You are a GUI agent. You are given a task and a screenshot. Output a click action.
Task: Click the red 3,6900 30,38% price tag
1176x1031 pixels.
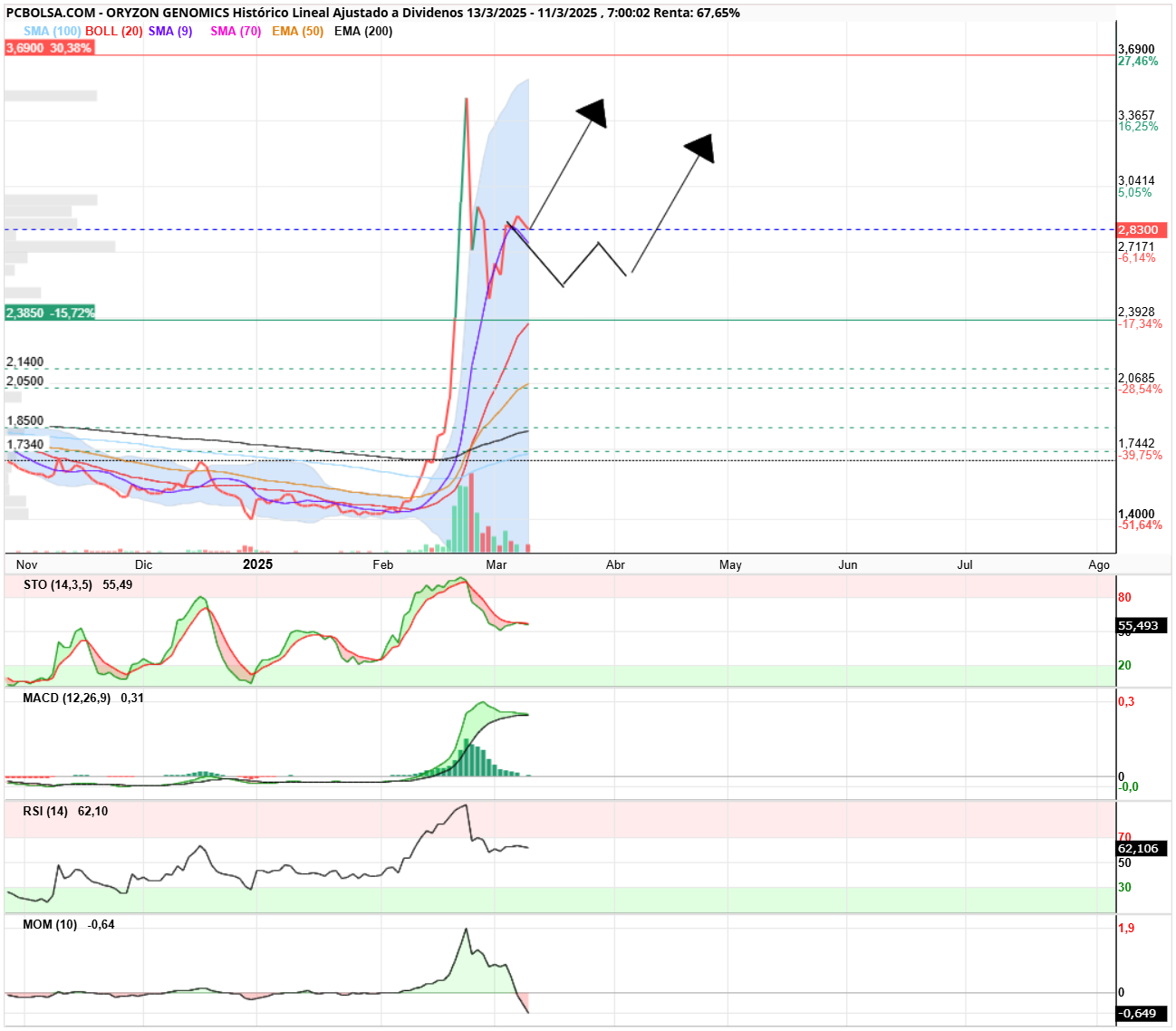(49, 48)
